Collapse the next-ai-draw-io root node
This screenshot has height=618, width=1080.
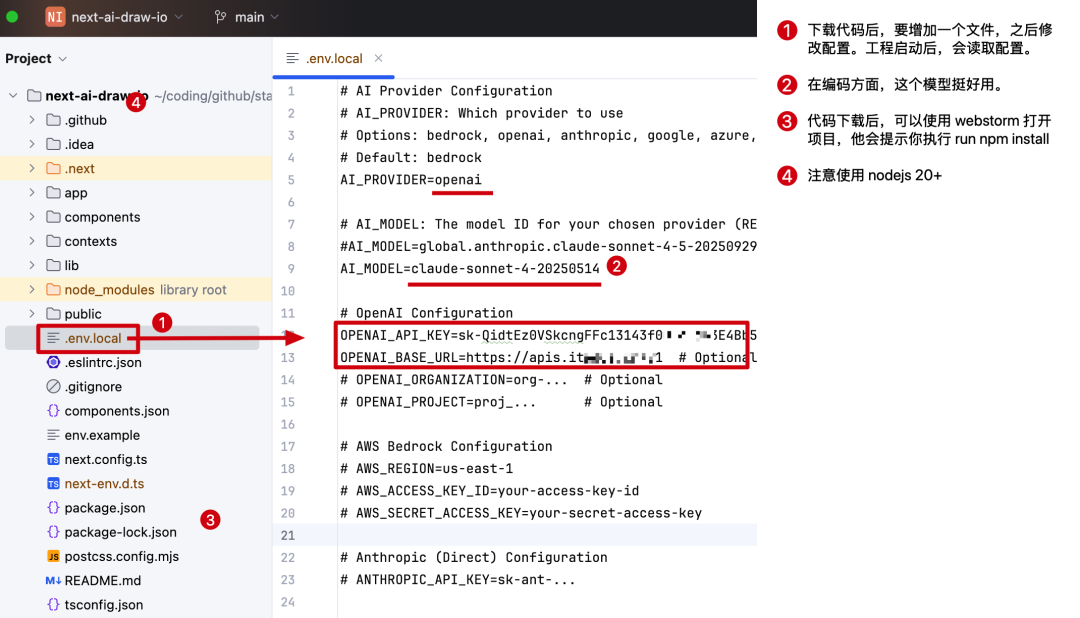tap(12, 95)
